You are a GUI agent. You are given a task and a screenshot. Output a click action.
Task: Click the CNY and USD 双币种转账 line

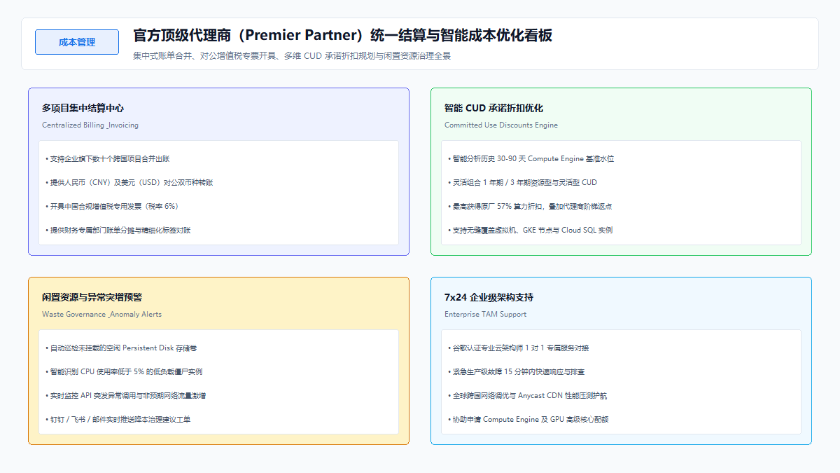click(129, 182)
